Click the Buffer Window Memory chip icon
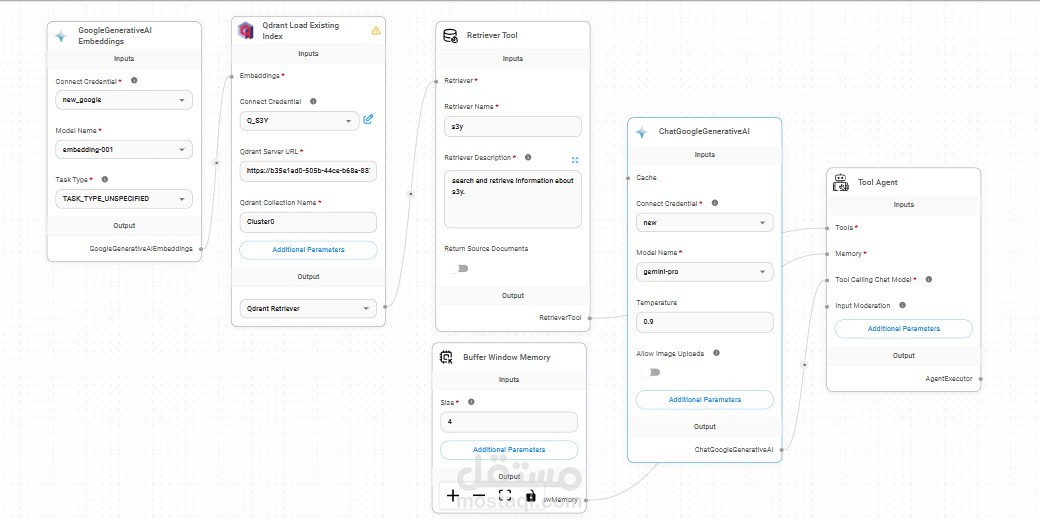 click(446, 358)
